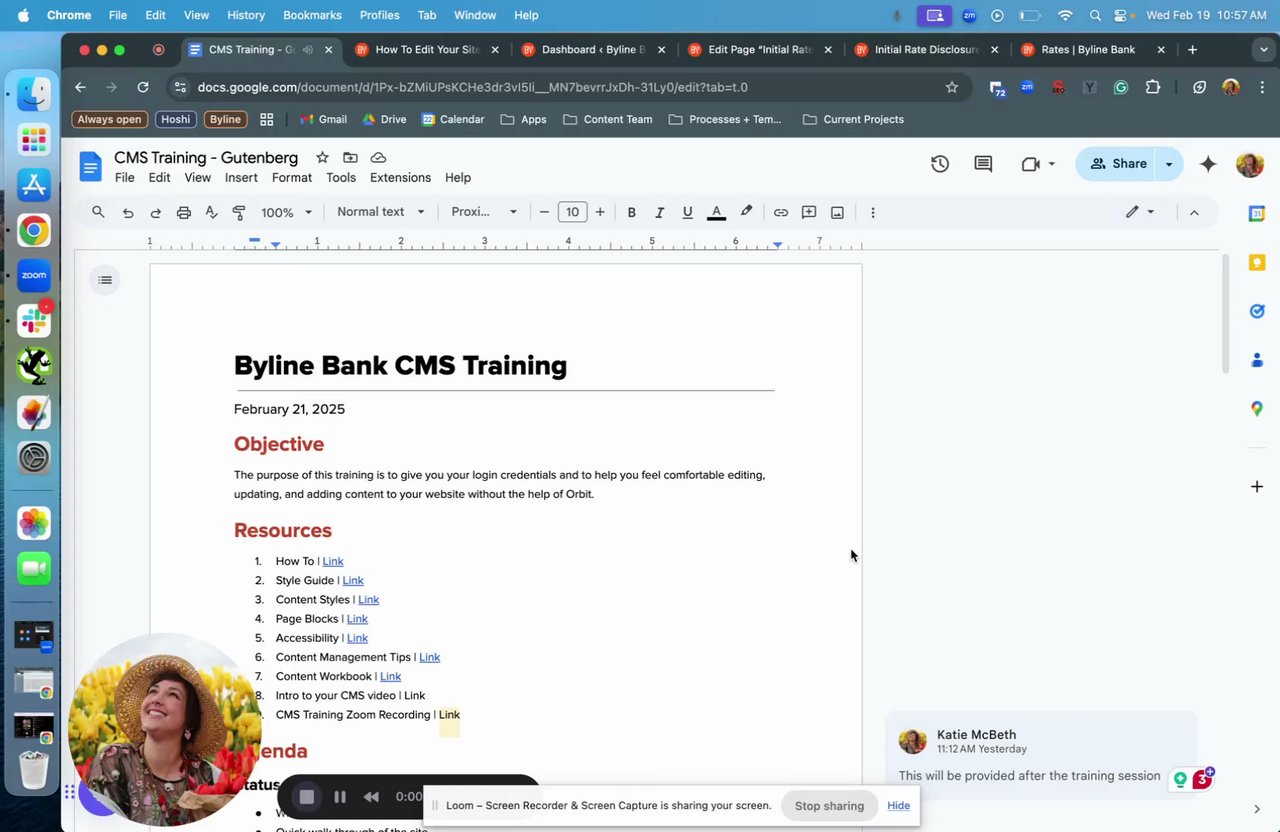The image size is (1280, 832).
Task: Pause the Loom recording
Action: click(x=340, y=797)
